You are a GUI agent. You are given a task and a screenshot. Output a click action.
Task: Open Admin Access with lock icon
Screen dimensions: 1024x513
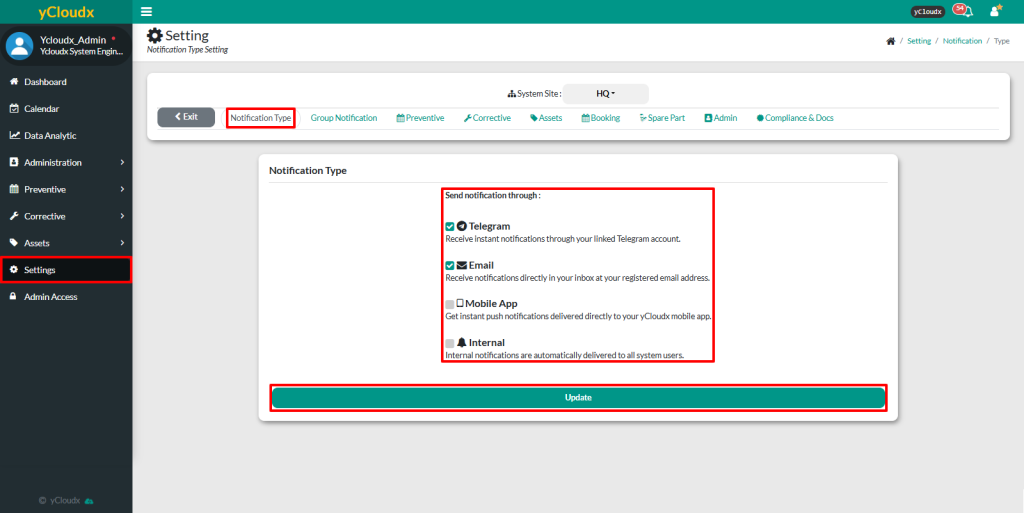tap(50, 297)
